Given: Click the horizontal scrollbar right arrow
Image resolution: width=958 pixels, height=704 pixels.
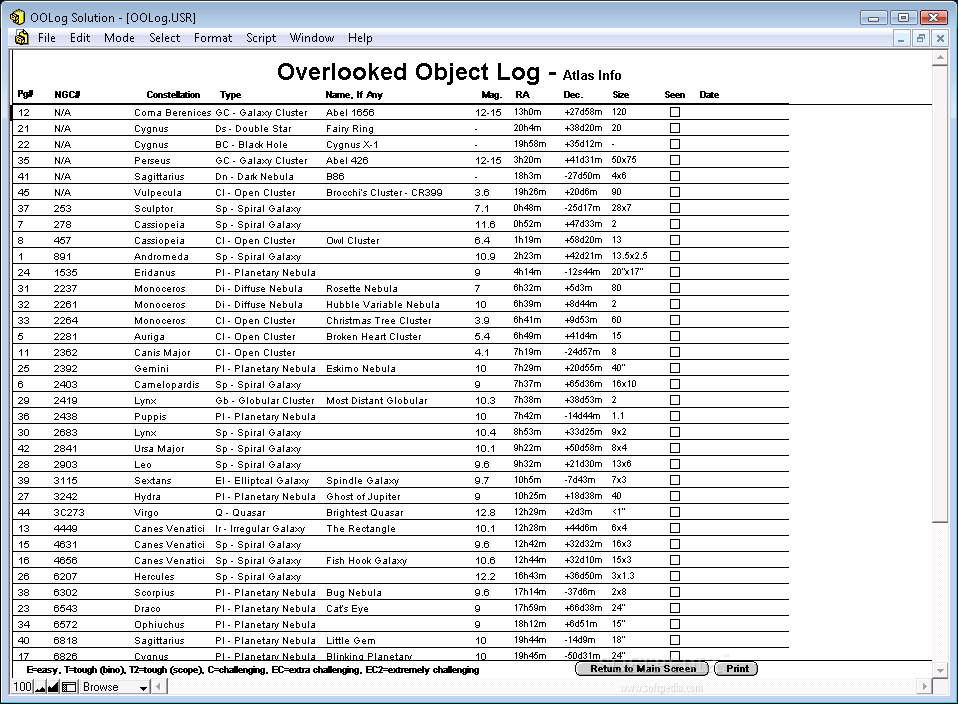Looking at the screenshot, I should tap(924, 687).
